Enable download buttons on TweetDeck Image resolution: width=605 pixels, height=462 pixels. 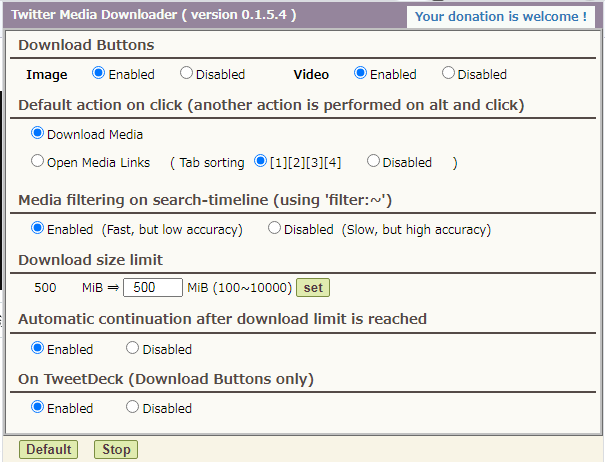[38, 407]
